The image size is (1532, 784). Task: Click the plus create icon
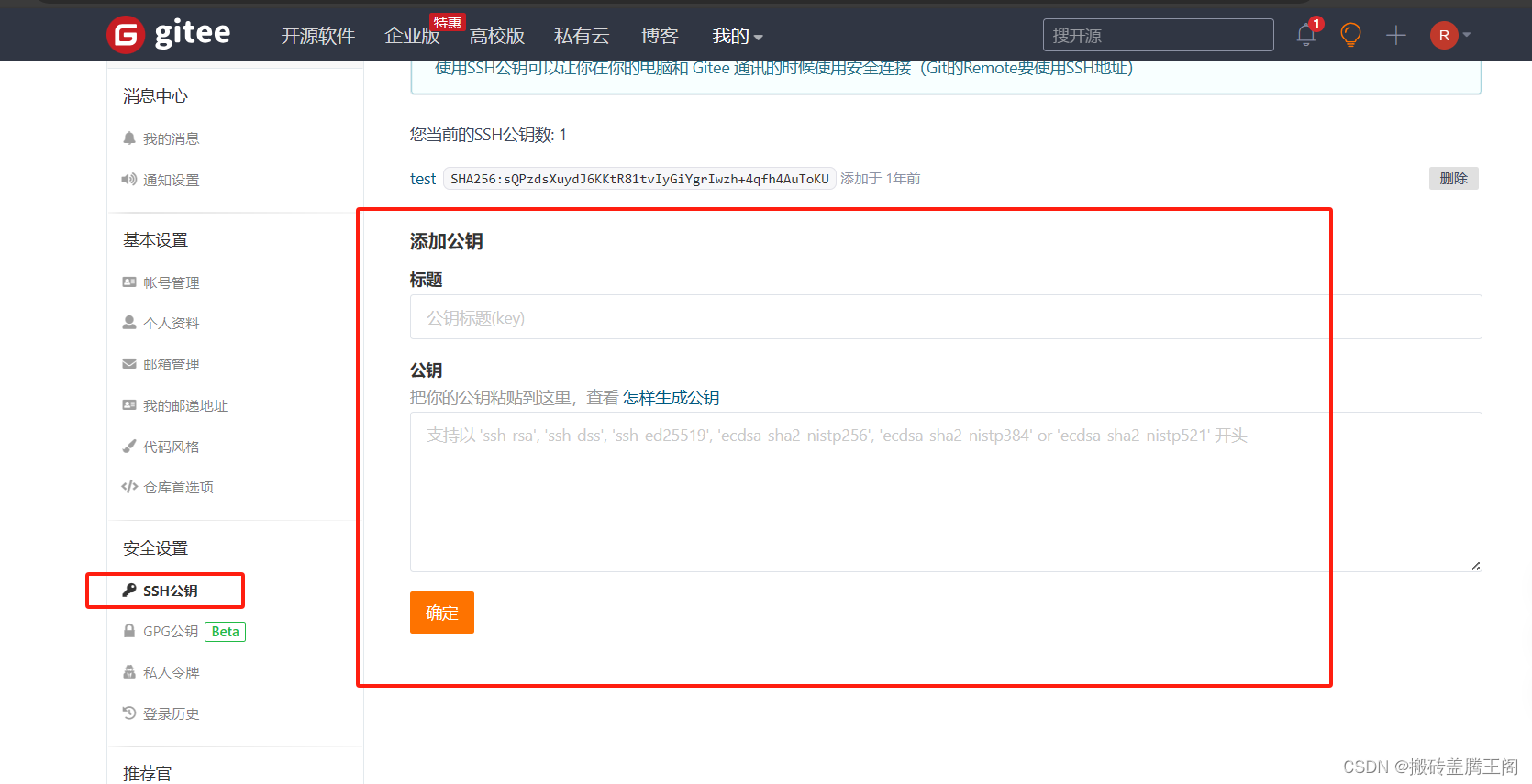coord(1396,36)
